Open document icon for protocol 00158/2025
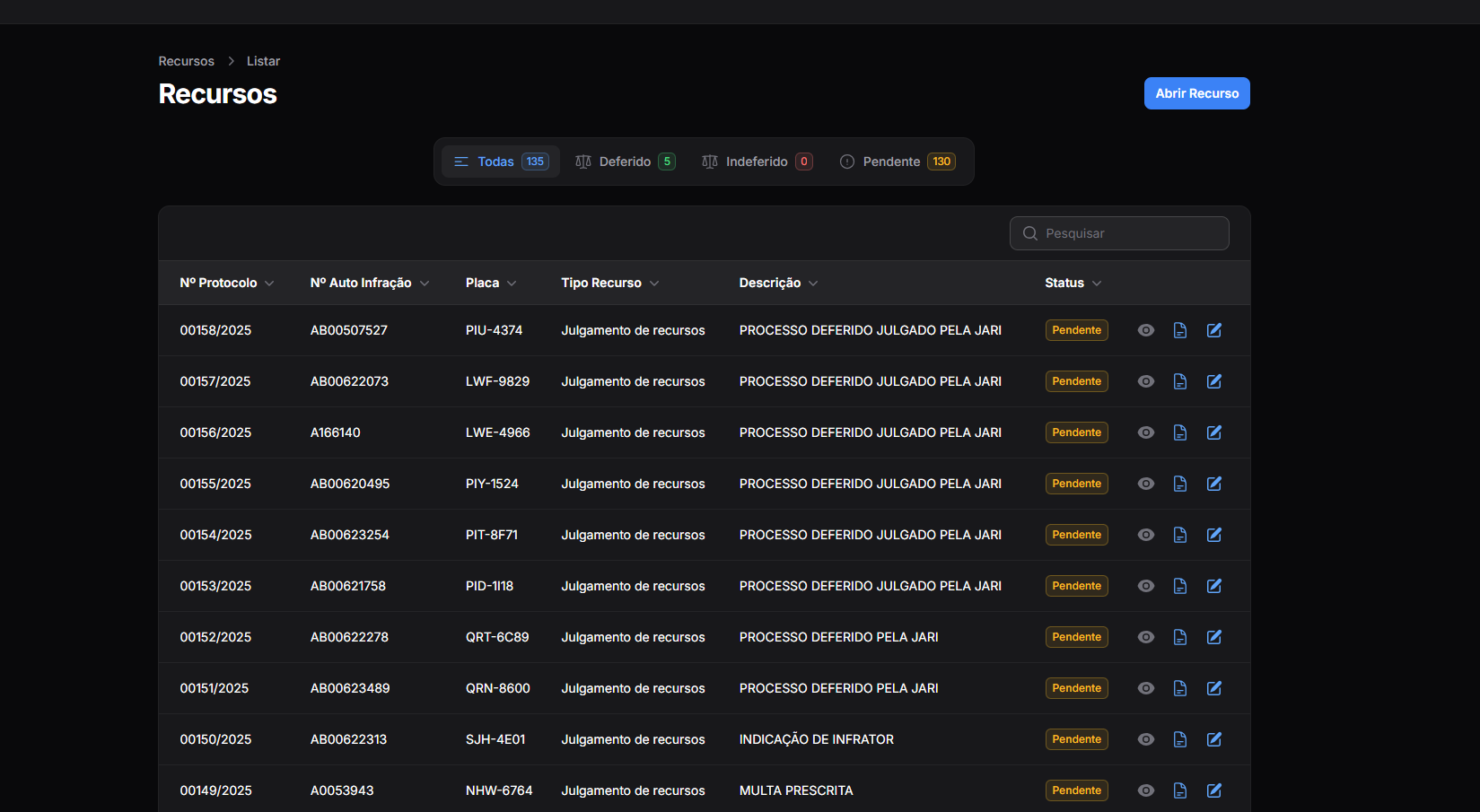This screenshot has width=1480, height=812. (1180, 330)
